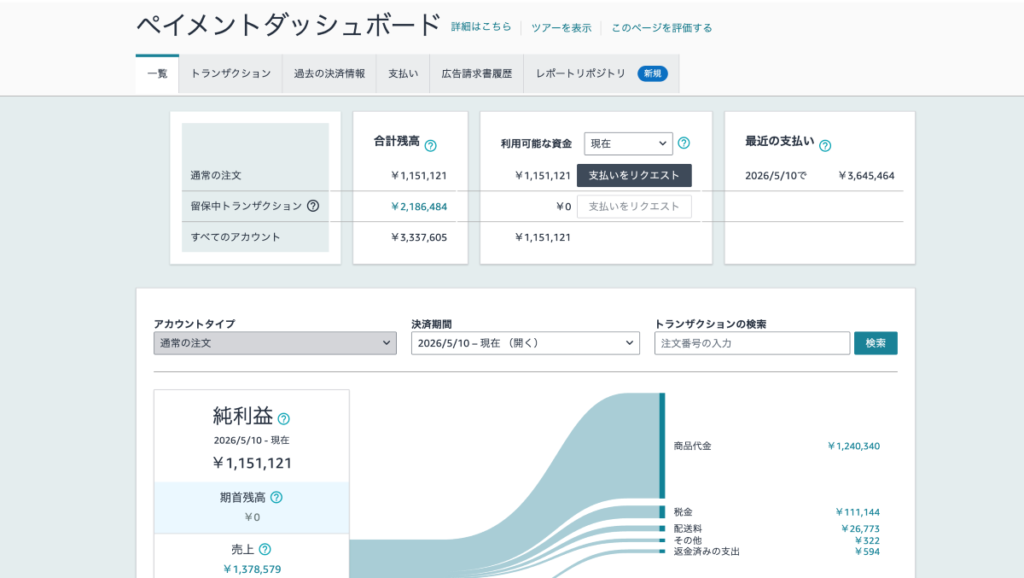Image resolution: width=1024 pixels, height=578 pixels.
Task: Expand the アカウントタイプ dropdown
Action: (275, 343)
